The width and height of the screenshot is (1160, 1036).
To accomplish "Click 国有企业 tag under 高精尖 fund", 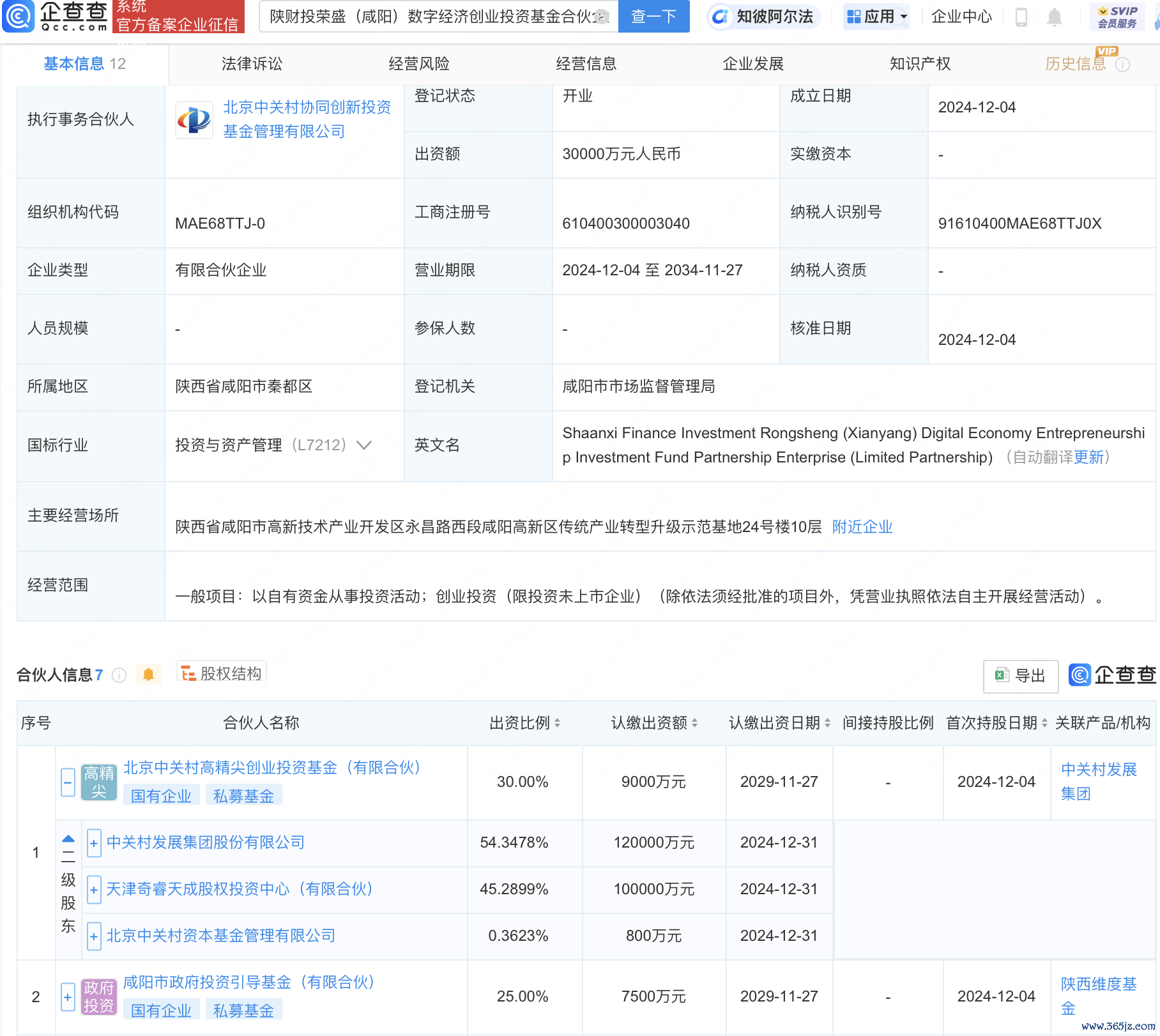I will click(161, 796).
